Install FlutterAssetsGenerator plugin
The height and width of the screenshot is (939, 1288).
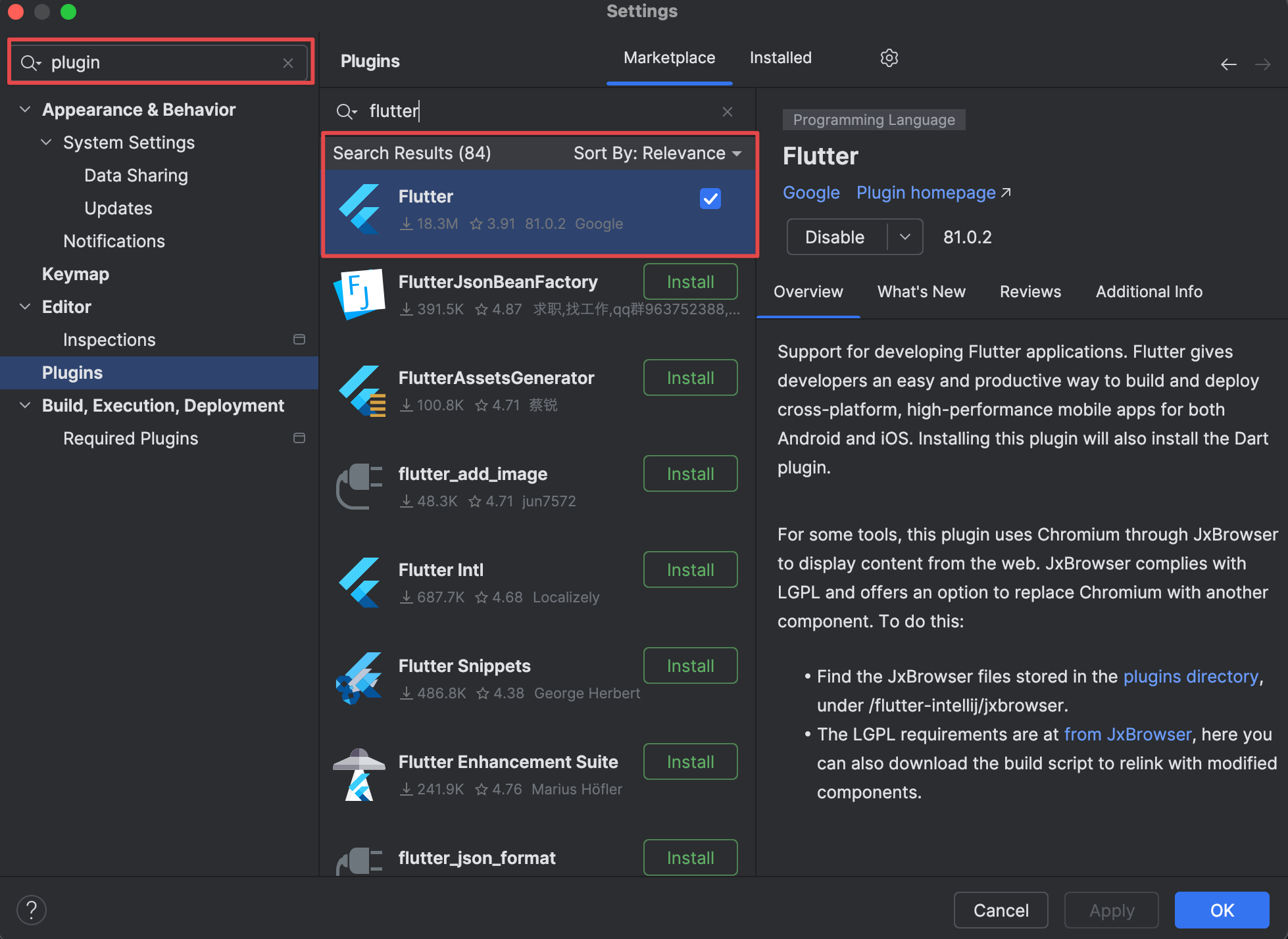coord(690,378)
